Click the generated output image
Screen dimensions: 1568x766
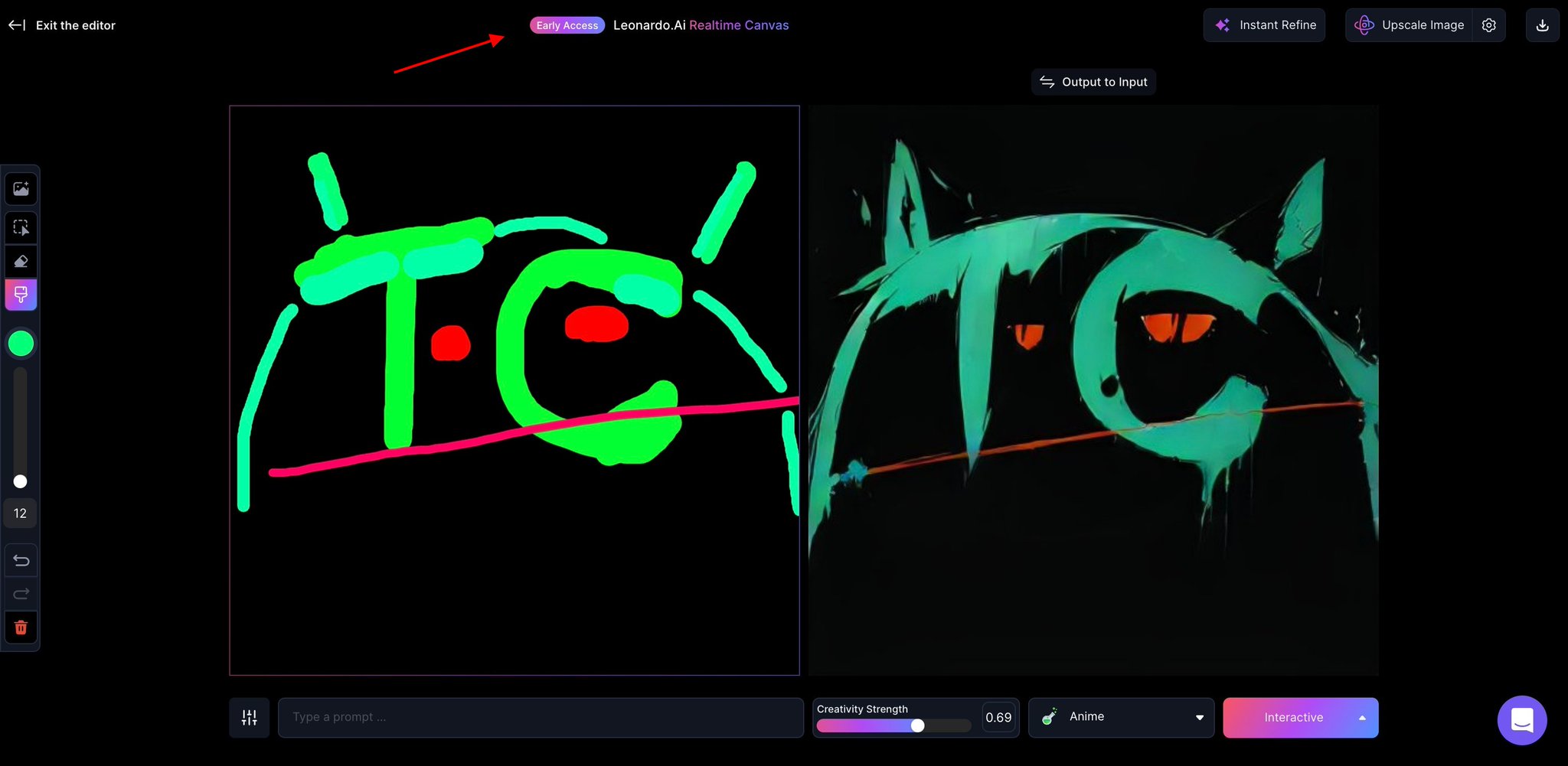tap(1093, 390)
